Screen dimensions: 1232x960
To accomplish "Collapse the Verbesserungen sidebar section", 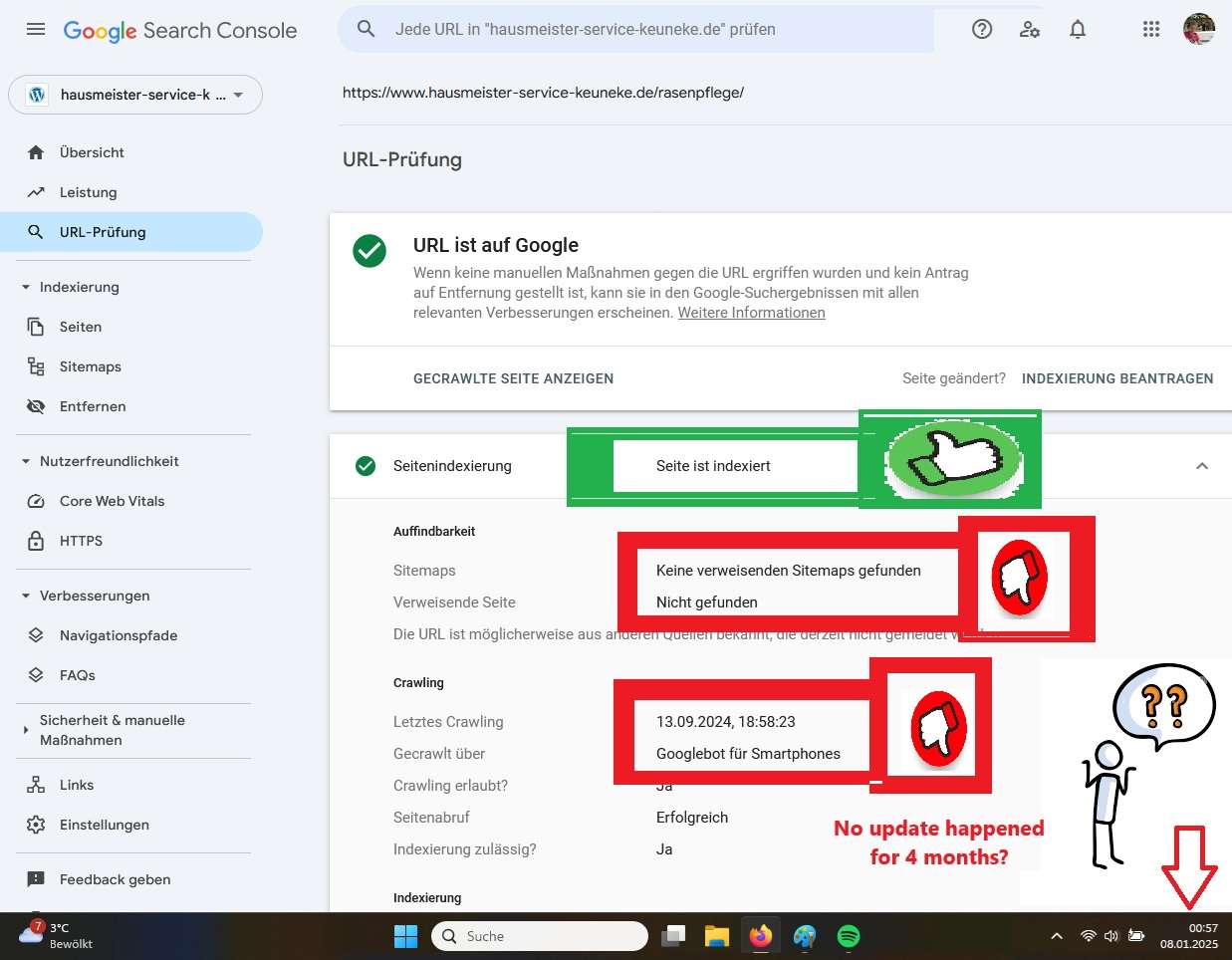I will [x=26, y=596].
